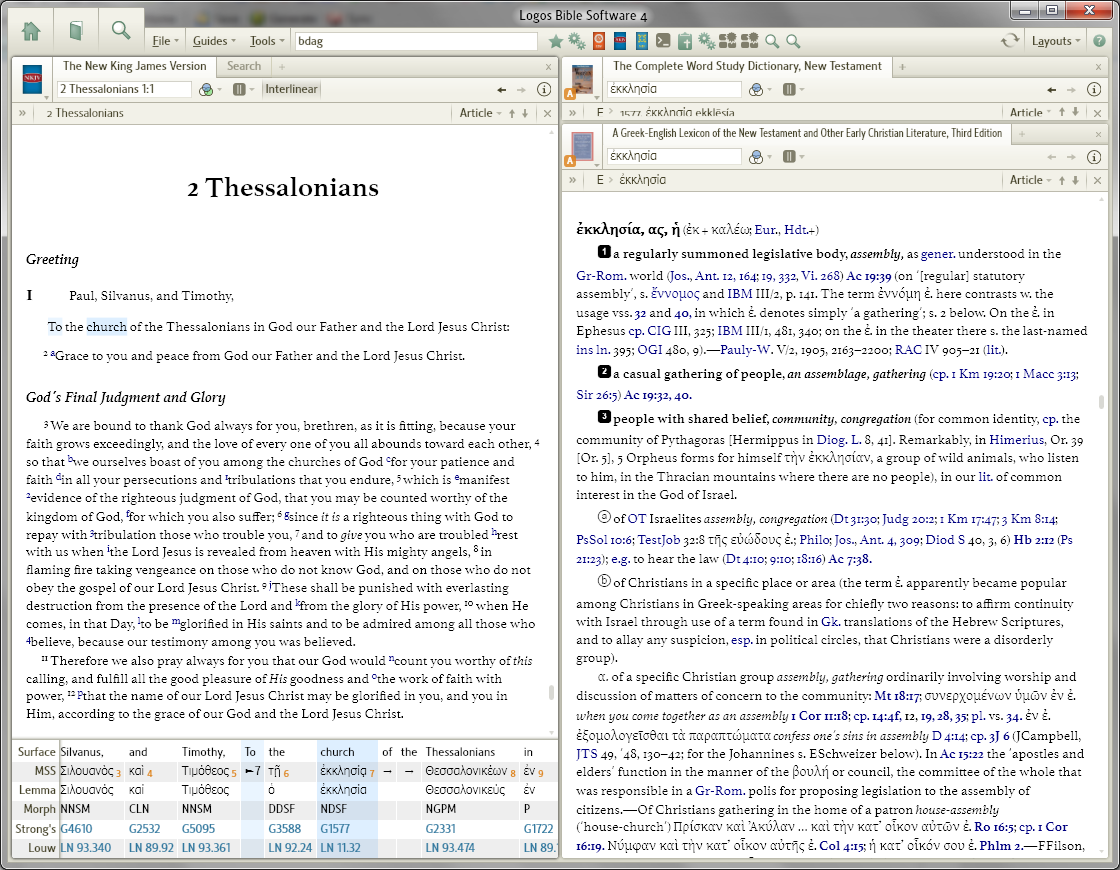This screenshot has width=1120, height=870.
Task: Click the sync refresh arrows icon
Action: 1009,41
